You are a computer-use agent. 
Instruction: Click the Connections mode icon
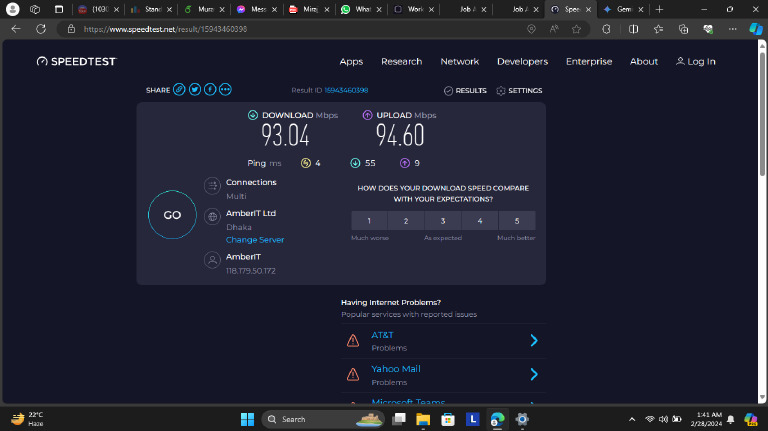coord(212,186)
